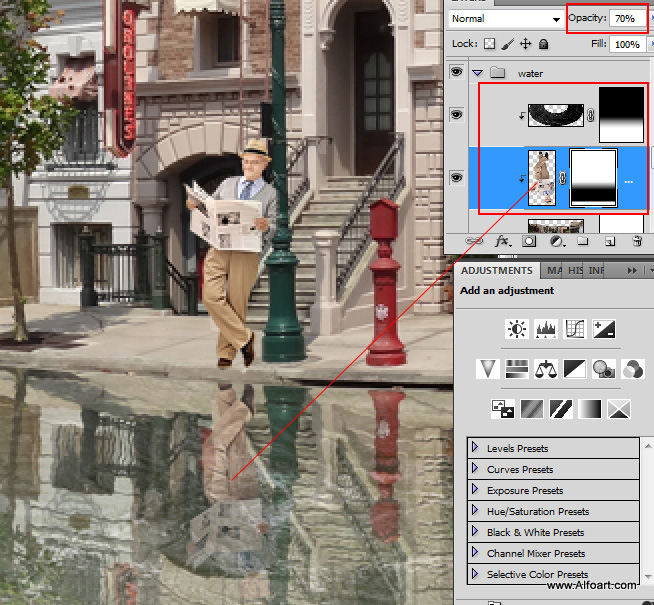Screen dimensions: 654x605
Task: Select the ripple layer gradient mask thumbnail
Action: tap(621, 115)
